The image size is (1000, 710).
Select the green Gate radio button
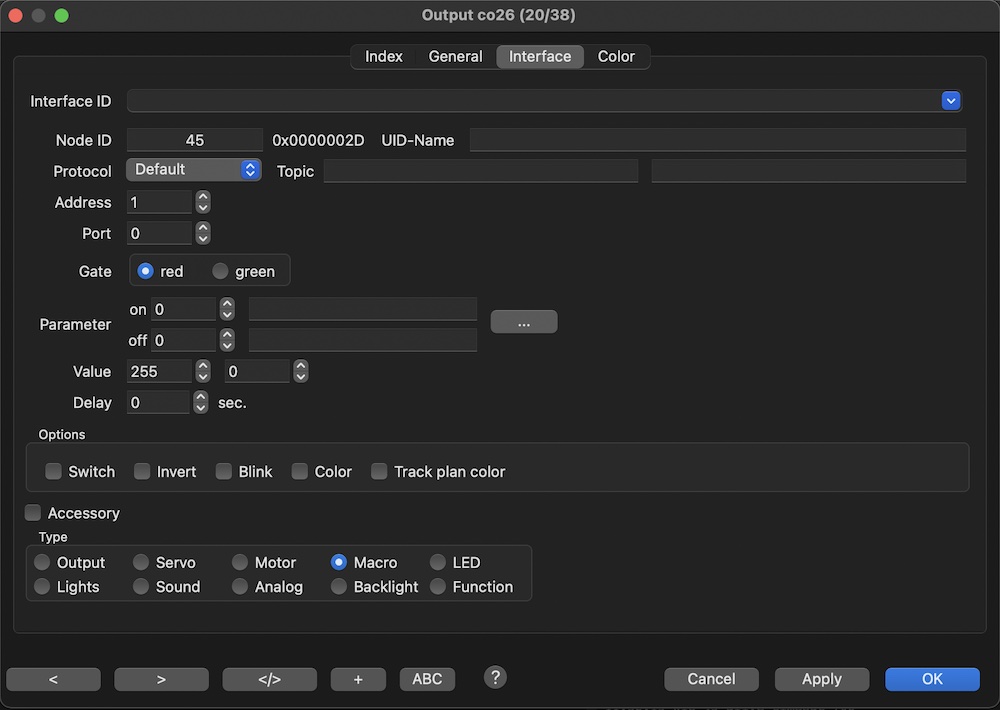(x=220, y=271)
